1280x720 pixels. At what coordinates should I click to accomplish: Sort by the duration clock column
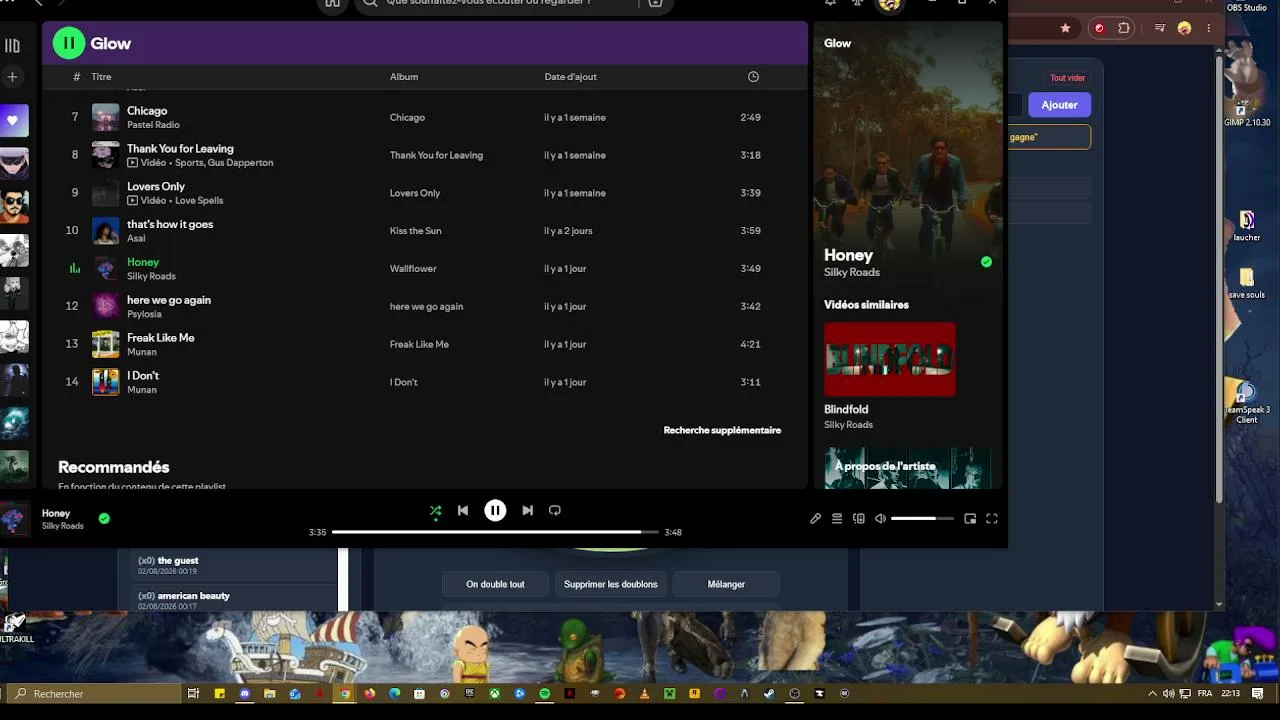tap(753, 77)
